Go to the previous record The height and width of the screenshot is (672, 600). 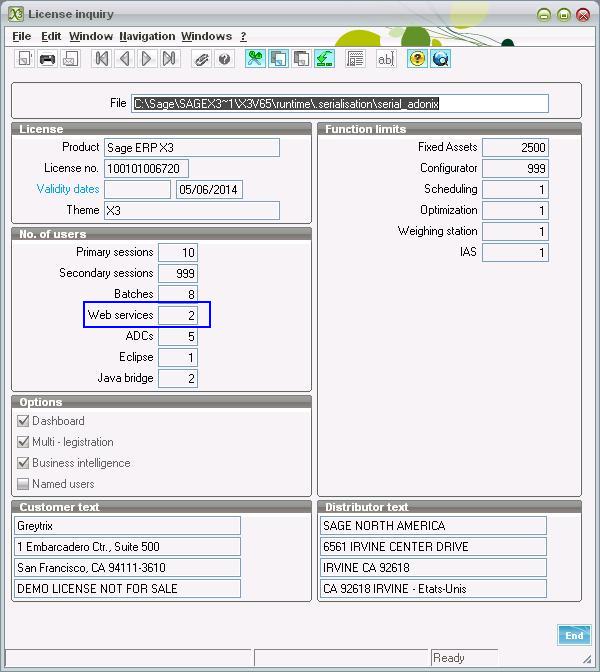pos(124,59)
